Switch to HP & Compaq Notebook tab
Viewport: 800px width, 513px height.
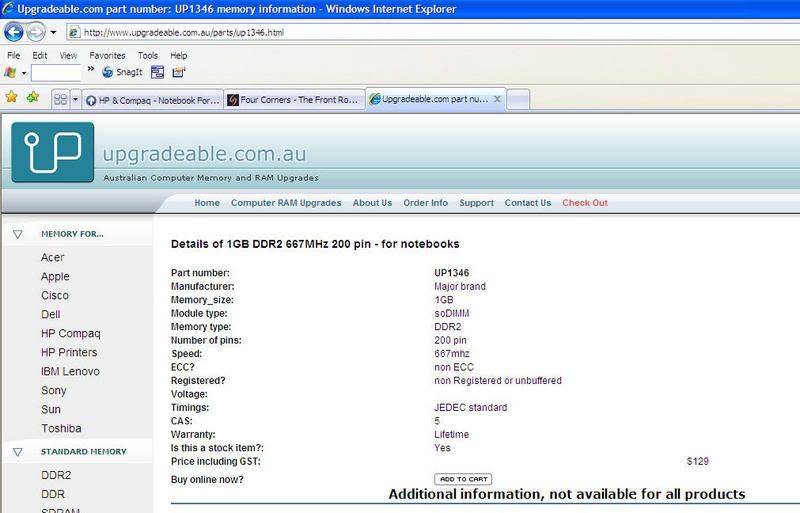click(153, 100)
